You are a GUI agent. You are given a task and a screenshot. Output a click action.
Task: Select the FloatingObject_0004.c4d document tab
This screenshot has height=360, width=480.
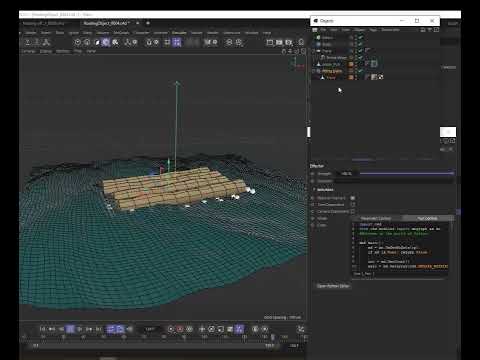(x=106, y=23)
